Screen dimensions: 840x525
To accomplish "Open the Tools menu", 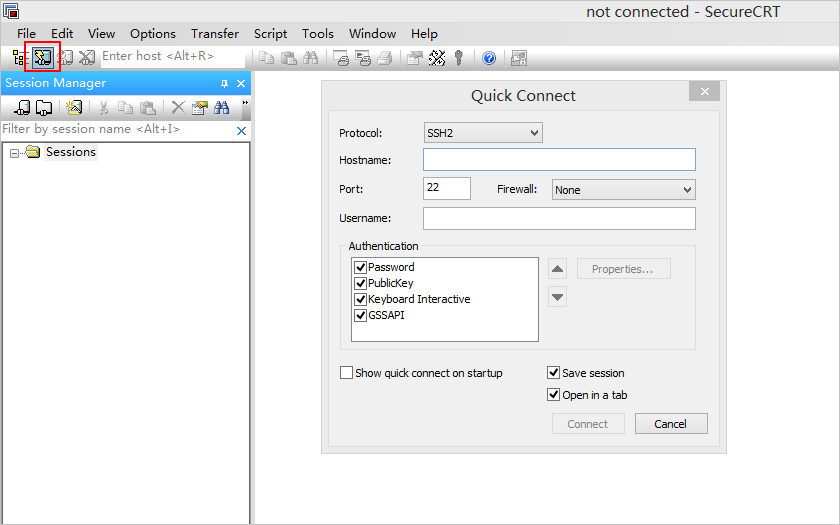I will tap(318, 34).
